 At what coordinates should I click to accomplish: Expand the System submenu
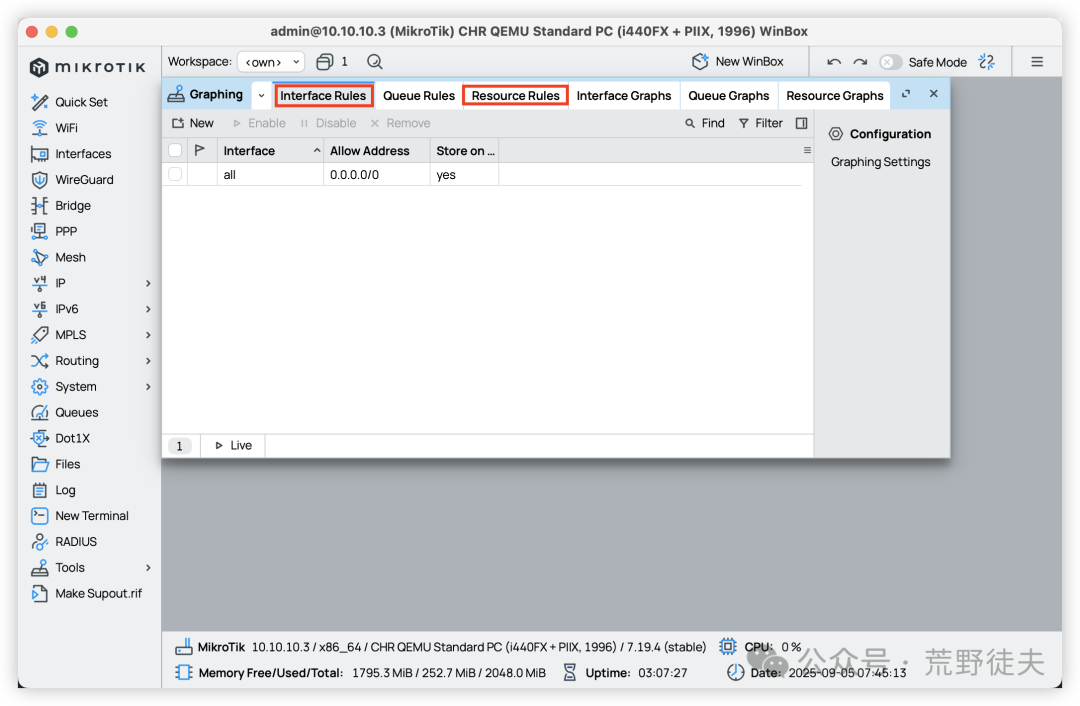pyautogui.click(x=148, y=386)
